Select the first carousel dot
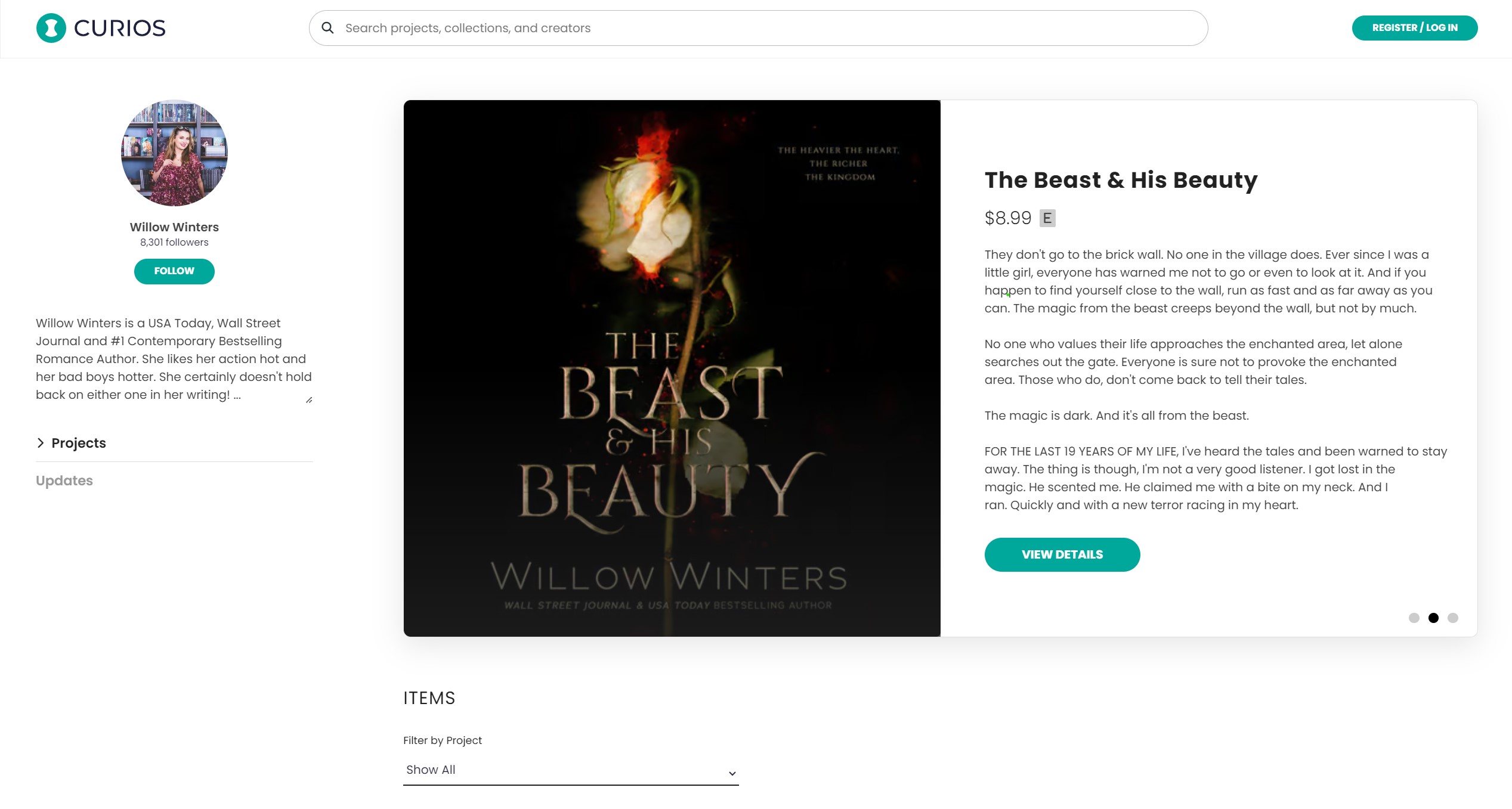 point(1414,618)
